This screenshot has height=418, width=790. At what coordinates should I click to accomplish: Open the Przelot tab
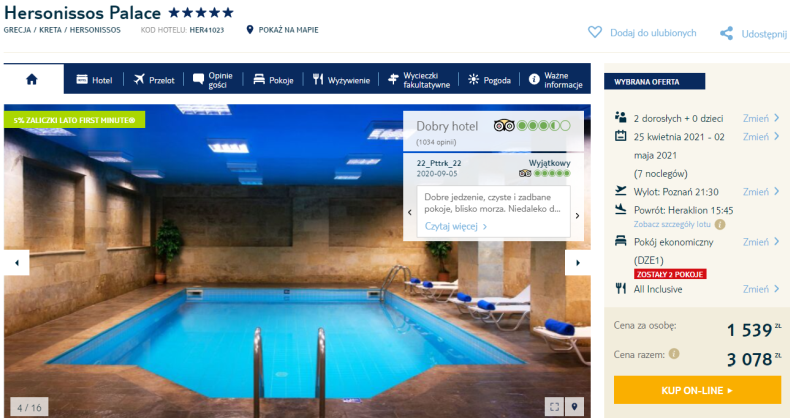(x=154, y=80)
